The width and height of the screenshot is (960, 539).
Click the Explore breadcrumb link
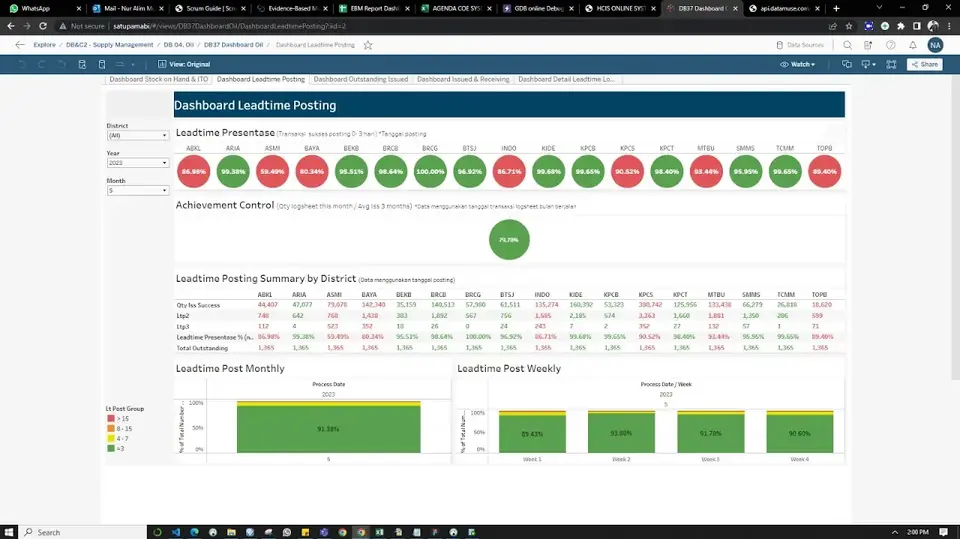45,45
